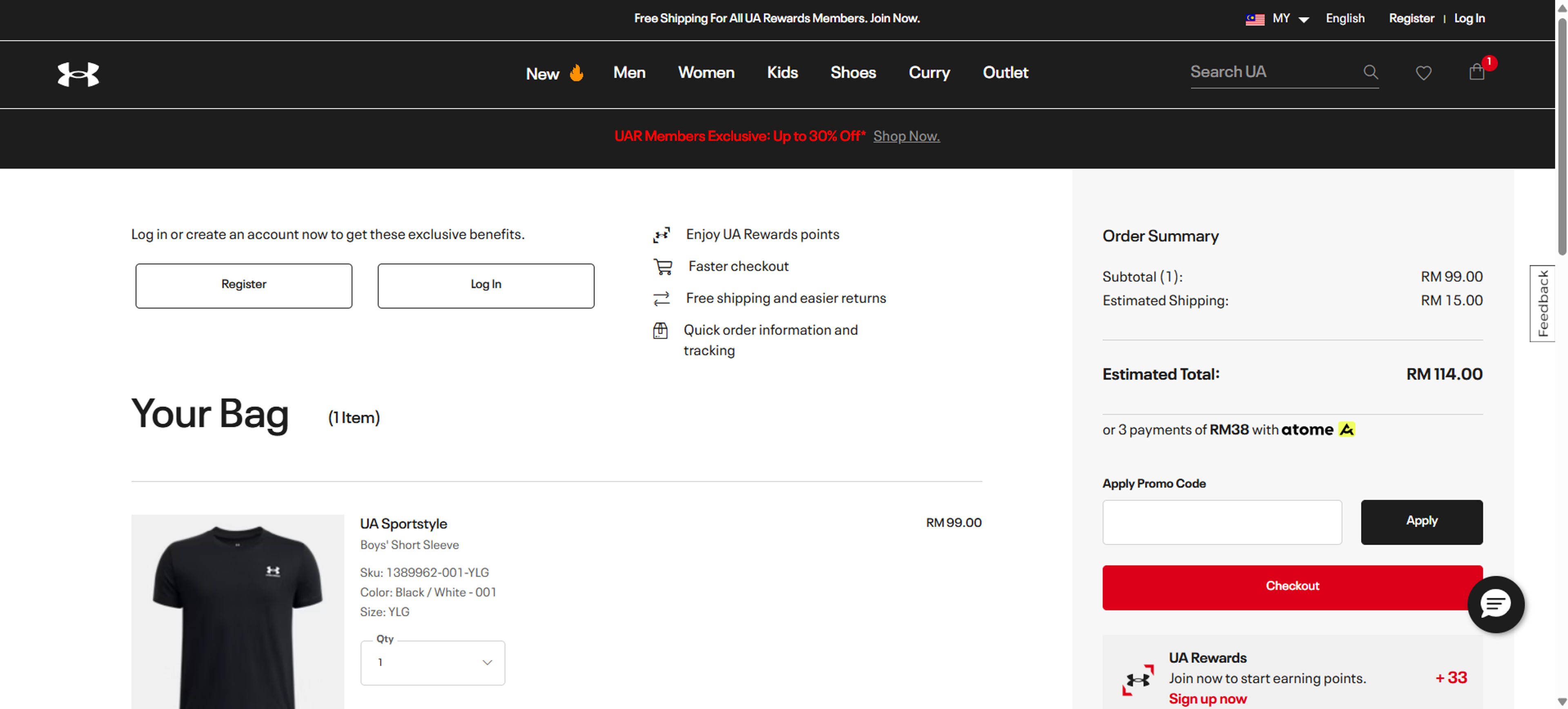Click the black t-shirt product thumbnail
The image size is (1568, 709).
pos(237,611)
